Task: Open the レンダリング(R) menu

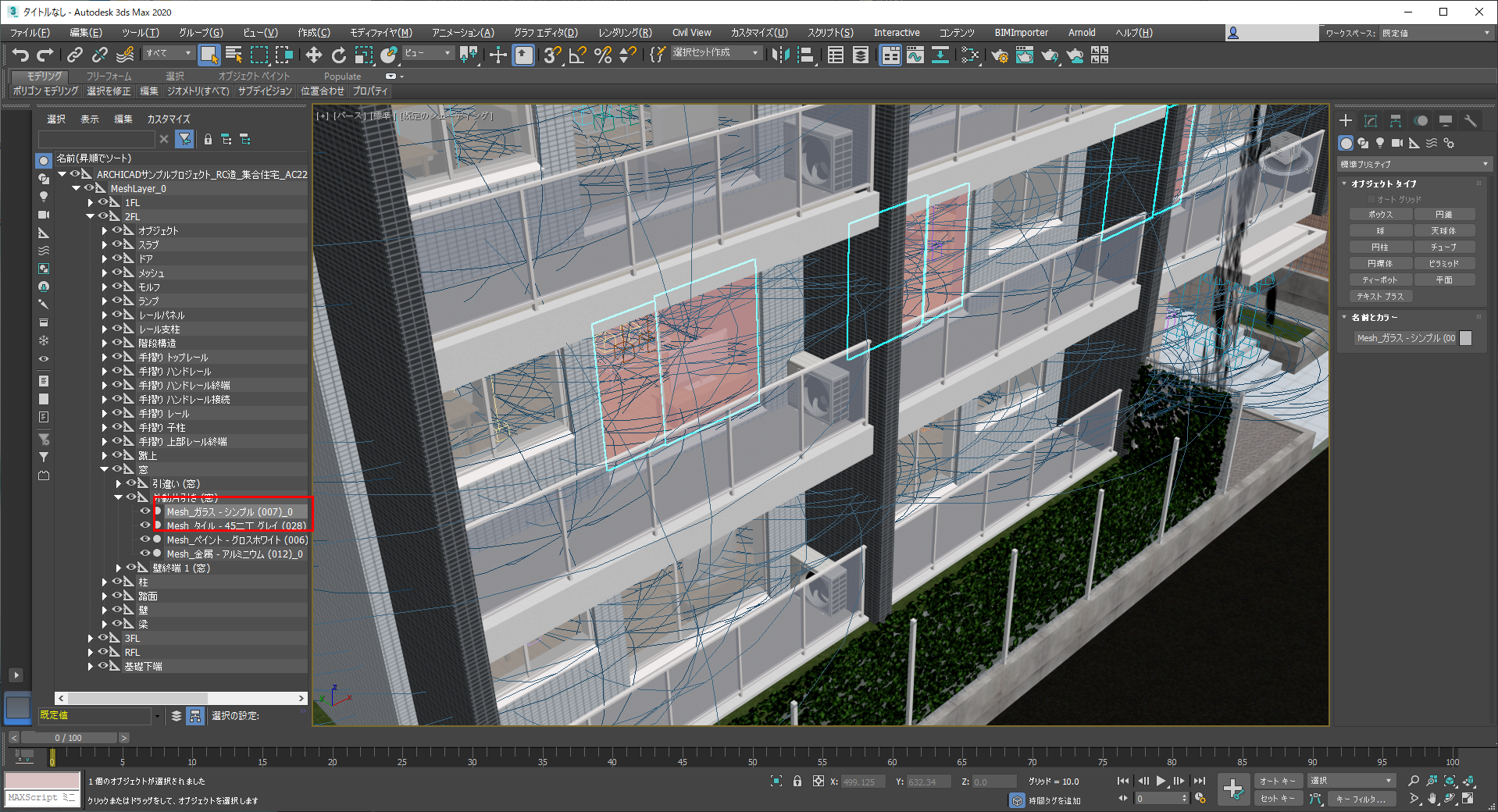Action: pyautogui.click(x=624, y=33)
